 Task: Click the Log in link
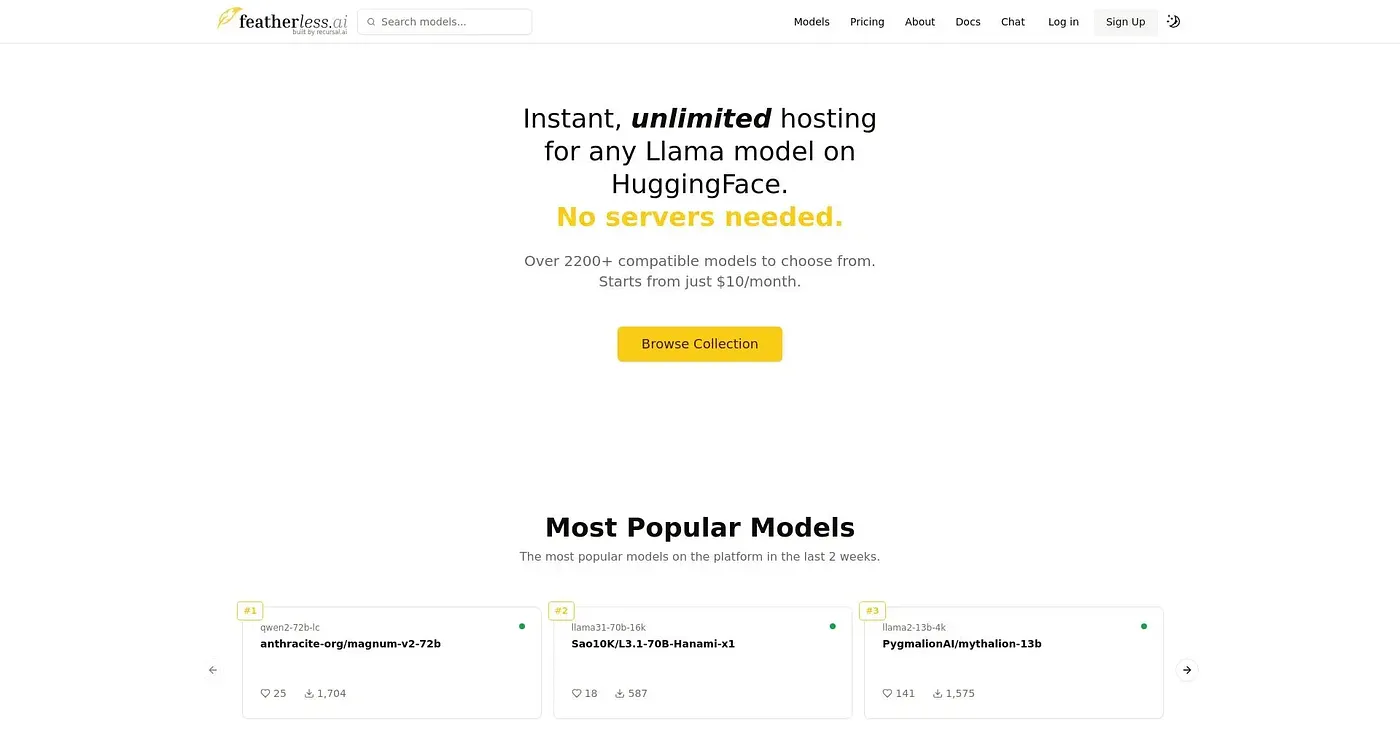[1063, 22]
